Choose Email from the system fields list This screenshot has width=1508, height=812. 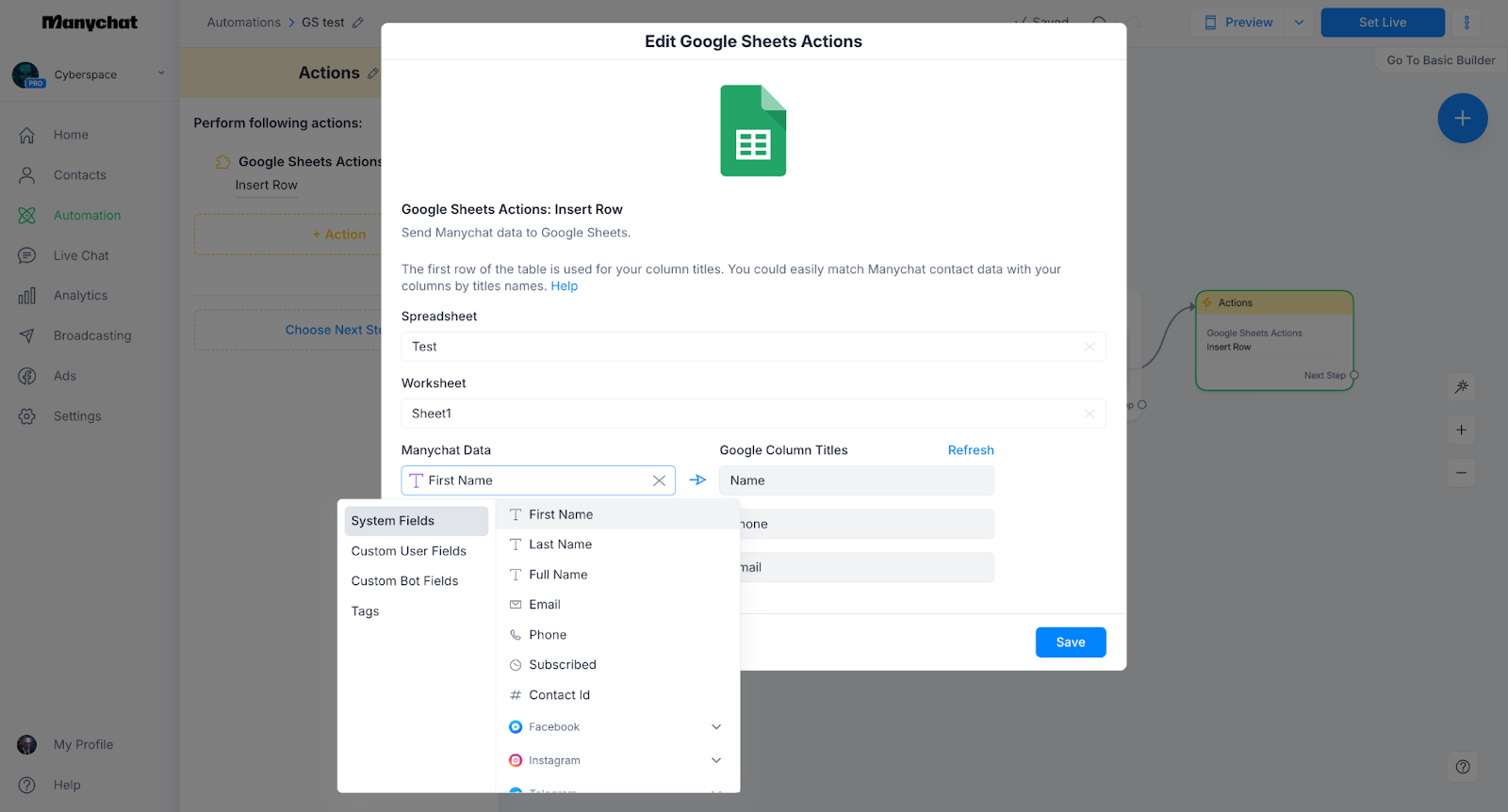click(545, 605)
